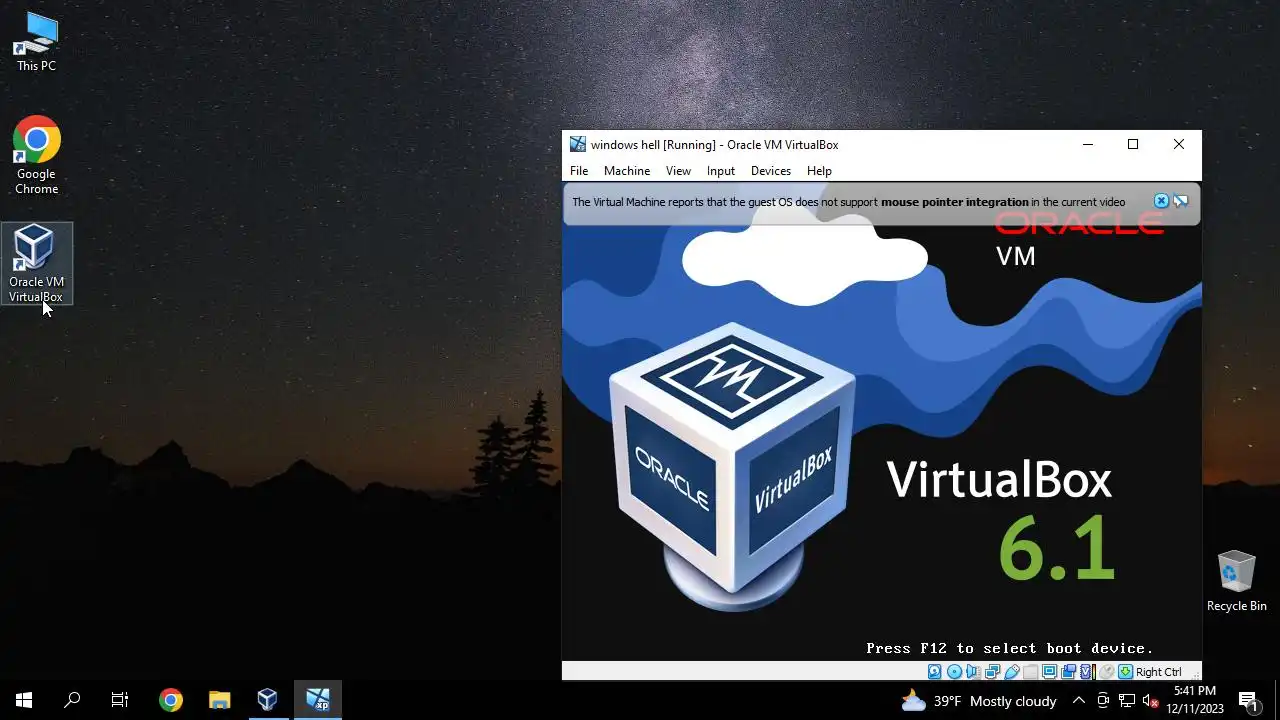Click the keyboard capture green arrow icon

[x=1125, y=672]
